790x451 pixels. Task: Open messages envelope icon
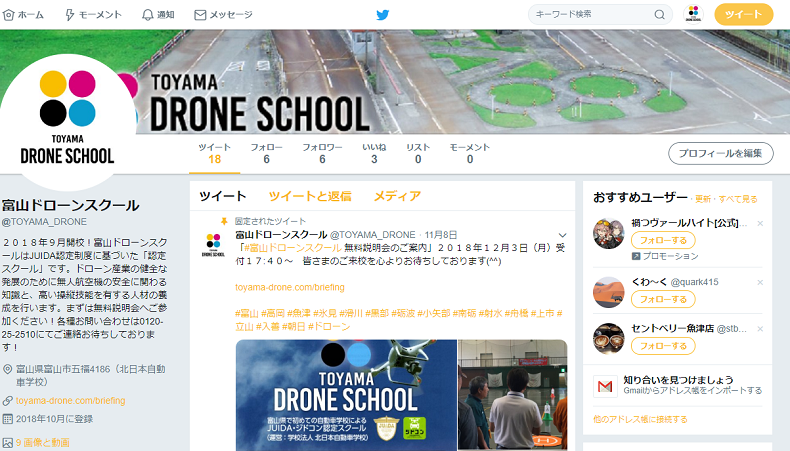click(x=200, y=15)
